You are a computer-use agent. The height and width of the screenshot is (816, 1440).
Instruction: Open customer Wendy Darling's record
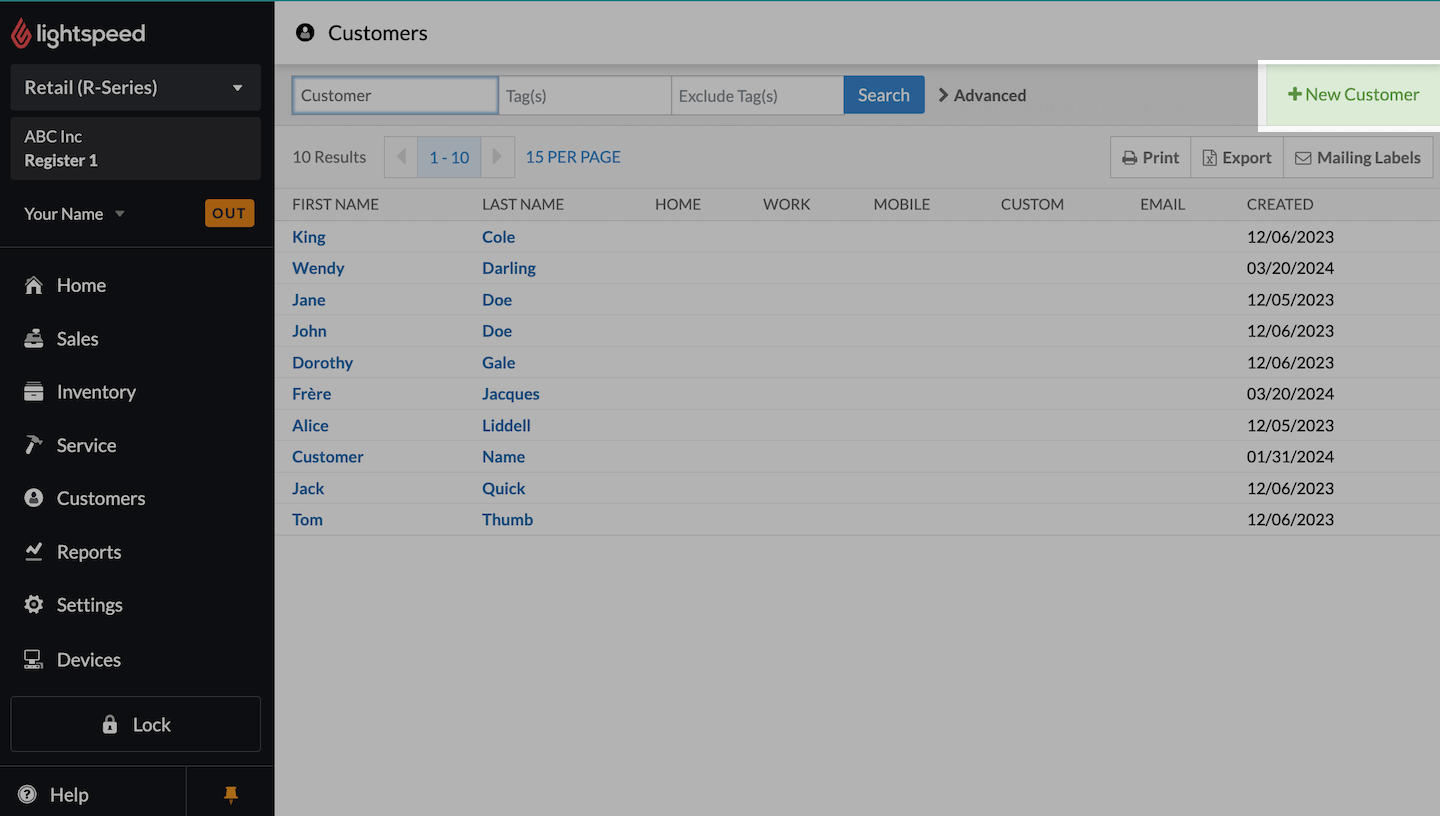[x=318, y=268]
